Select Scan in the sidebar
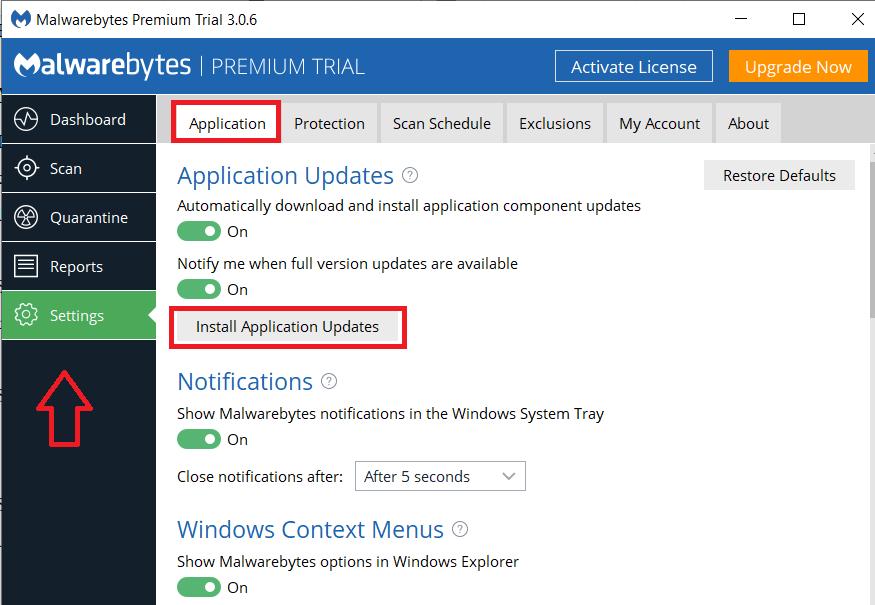 pyautogui.click(x=79, y=168)
